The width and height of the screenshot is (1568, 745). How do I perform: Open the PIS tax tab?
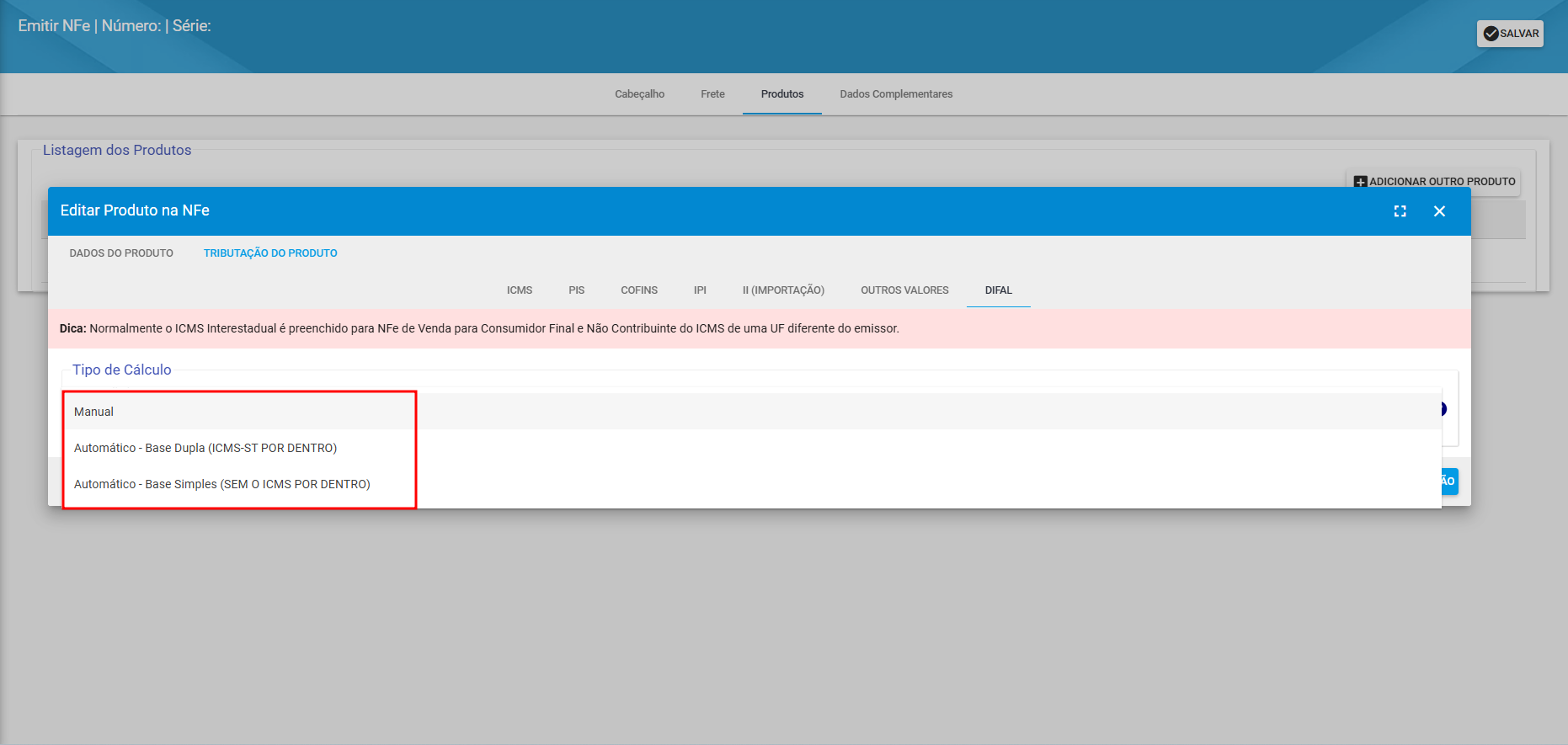576,290
